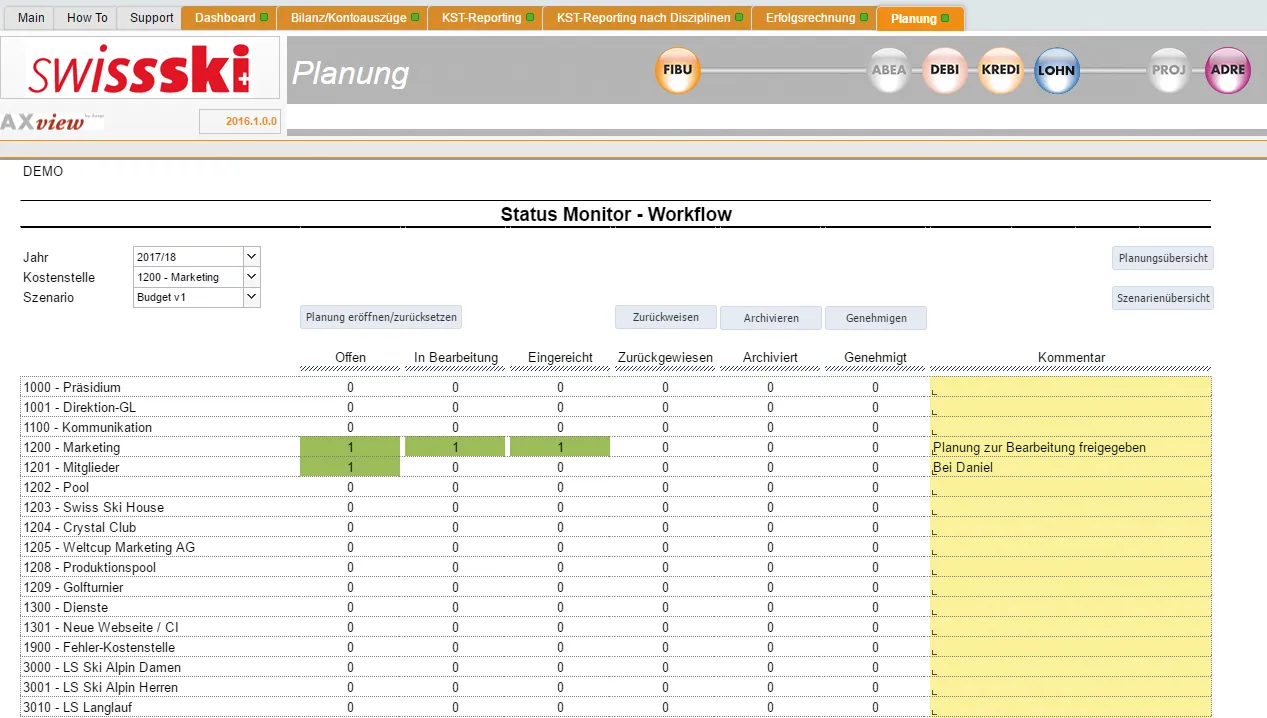Click the Zurückgewiesen column header
This screenshot has height=718, width=1267.
(665, 358)
